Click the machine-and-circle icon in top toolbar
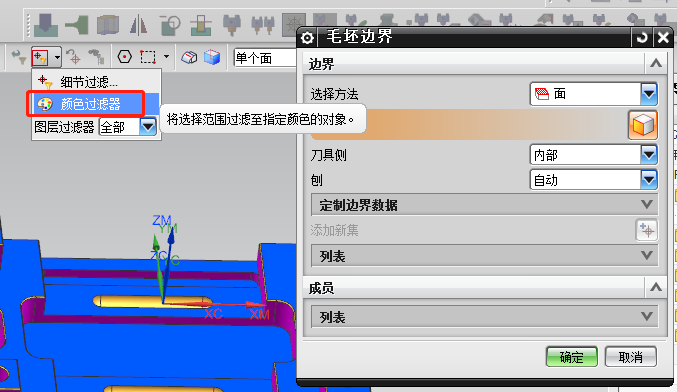Image resolution: width=677 pixels, height=392 pixels. (x=170, y=25)
